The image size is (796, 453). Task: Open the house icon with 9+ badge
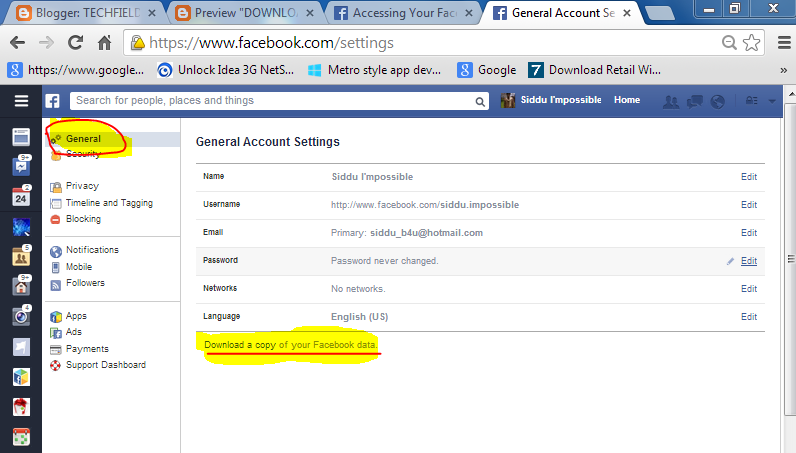[21, 286]
